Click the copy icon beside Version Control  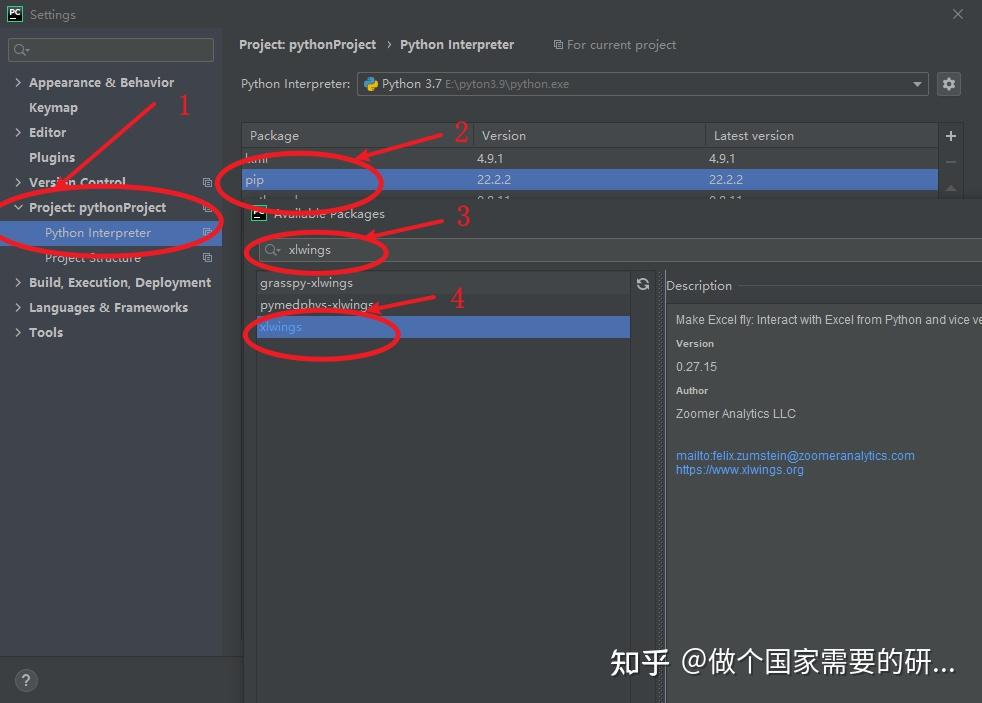click(x=207, y=182)
